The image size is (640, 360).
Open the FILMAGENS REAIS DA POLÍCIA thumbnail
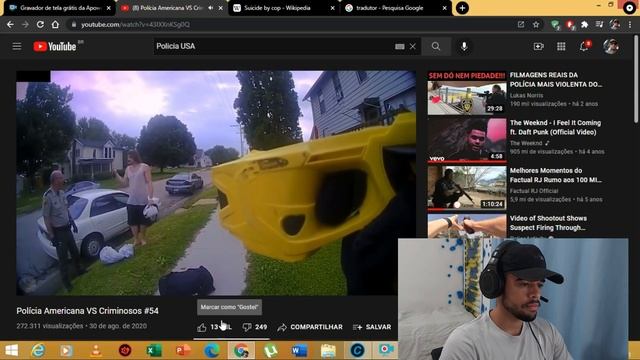(x=467, y=93)
